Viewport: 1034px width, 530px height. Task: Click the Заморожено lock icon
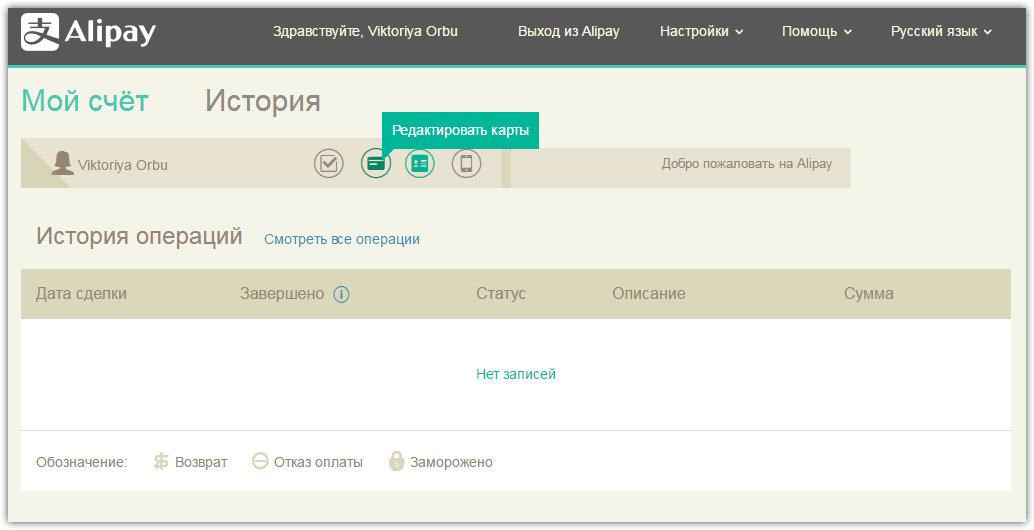tap(396, 461)
